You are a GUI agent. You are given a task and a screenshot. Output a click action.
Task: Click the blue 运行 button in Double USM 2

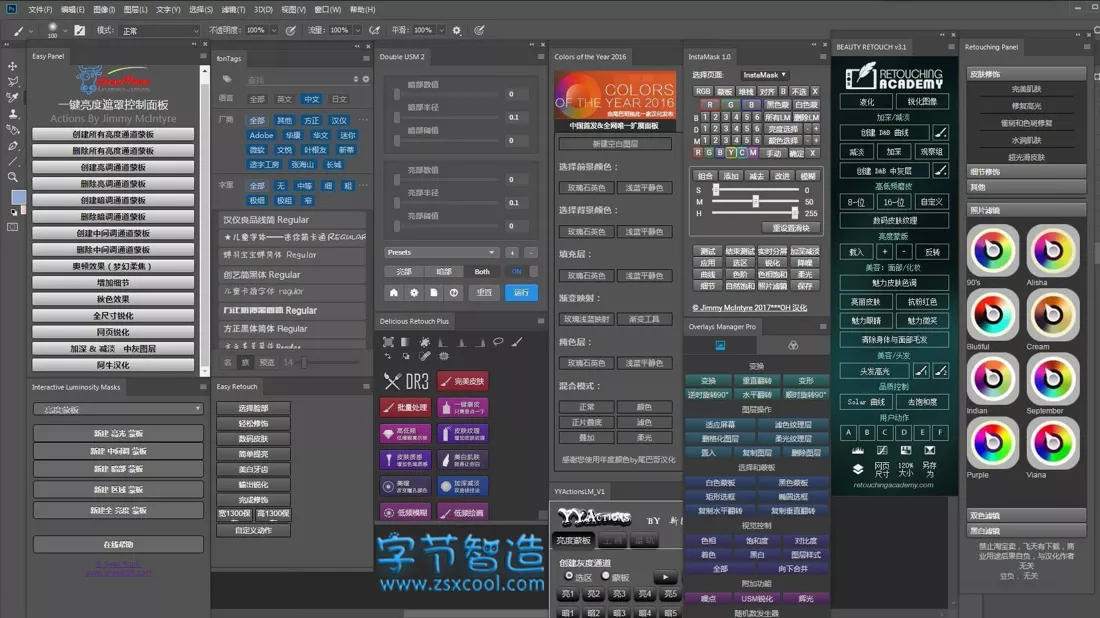521,293
